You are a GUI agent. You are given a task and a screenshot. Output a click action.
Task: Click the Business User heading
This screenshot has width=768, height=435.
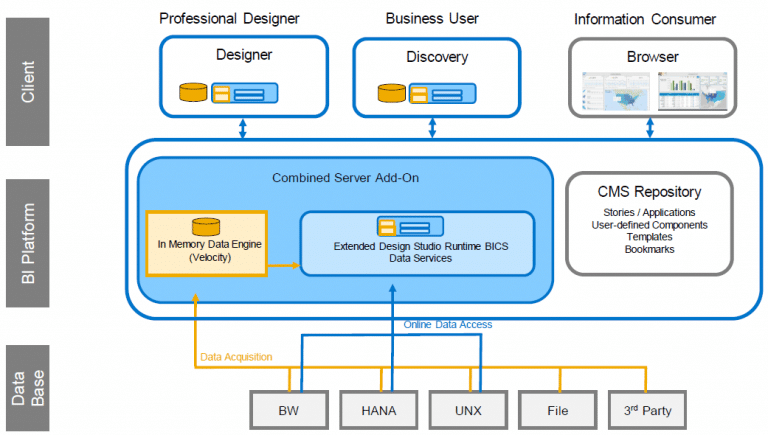pos(432,19)
